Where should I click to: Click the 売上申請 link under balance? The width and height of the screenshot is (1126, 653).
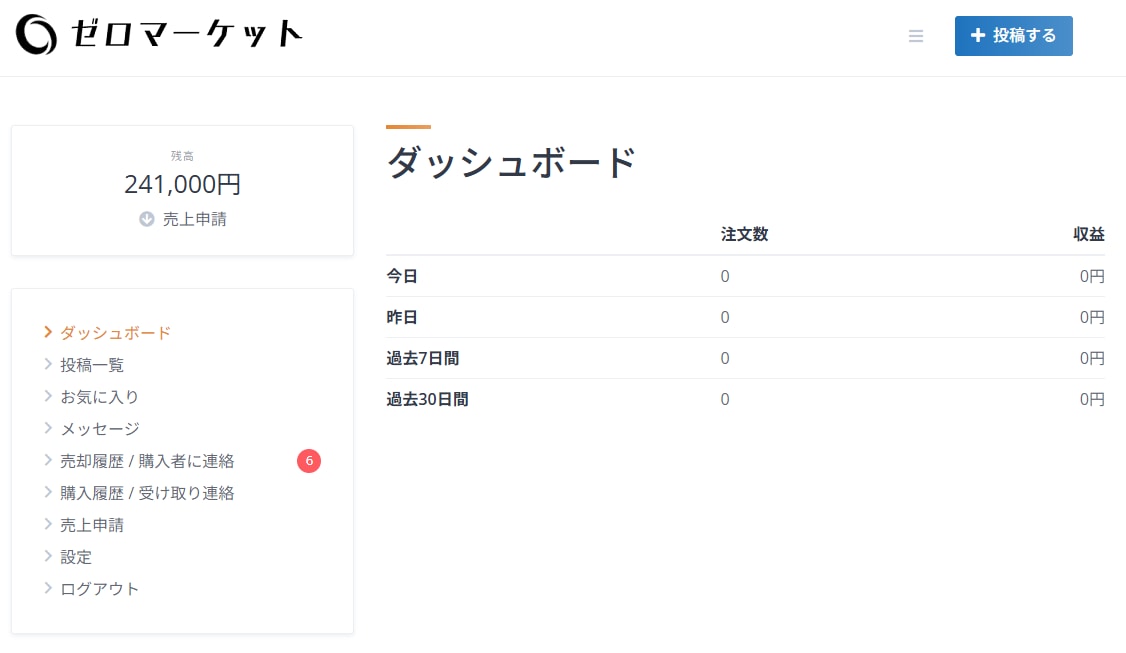[x=195, y=219]
